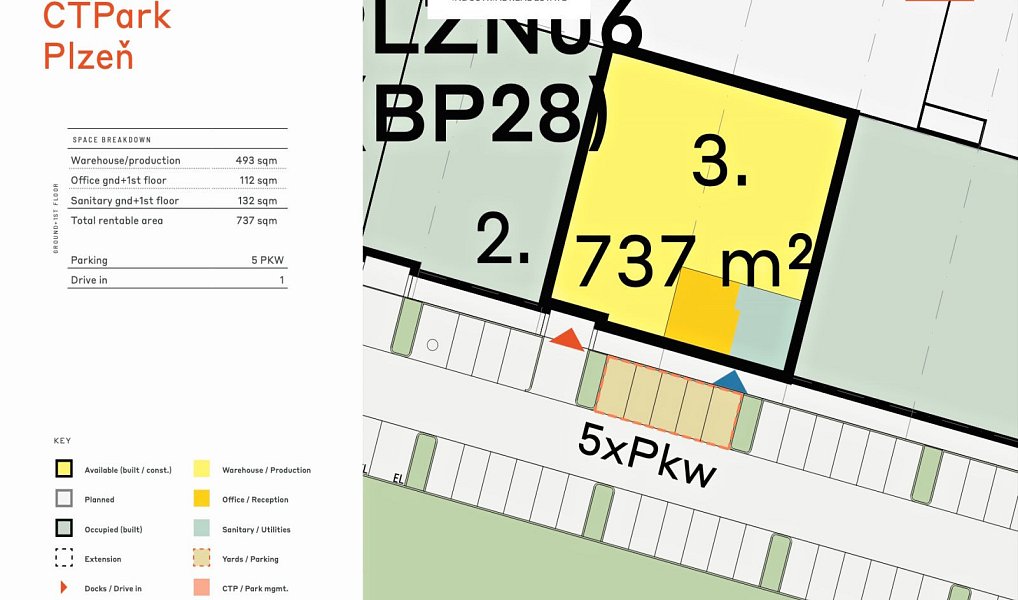Click the 'Sanitary / Utilities' teal swatch
Image resolution: width=1018 pixels, height=600 pixels.
pyautogui.click(x=202, y=529)
